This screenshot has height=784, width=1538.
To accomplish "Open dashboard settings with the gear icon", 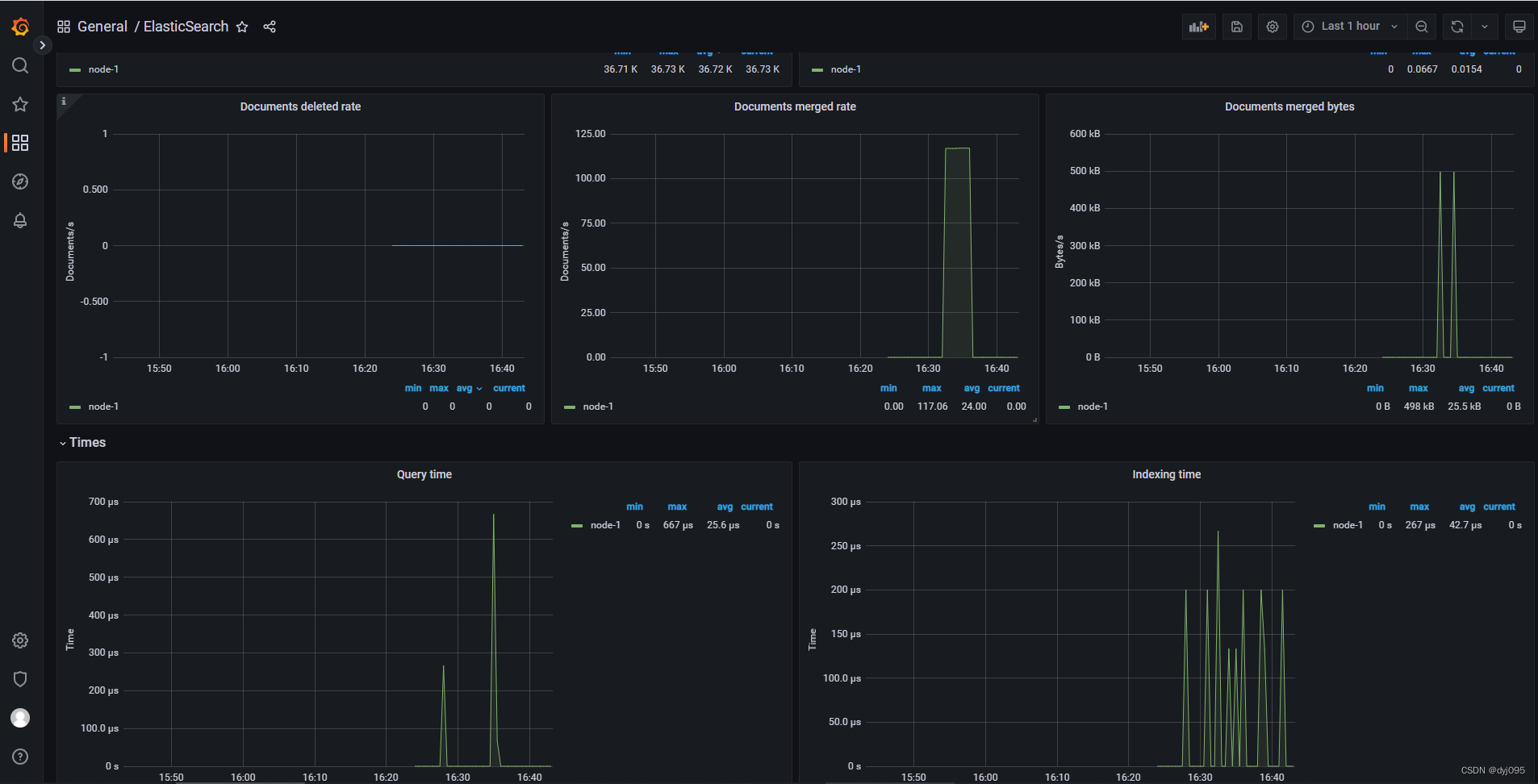I will point(1273,27).
